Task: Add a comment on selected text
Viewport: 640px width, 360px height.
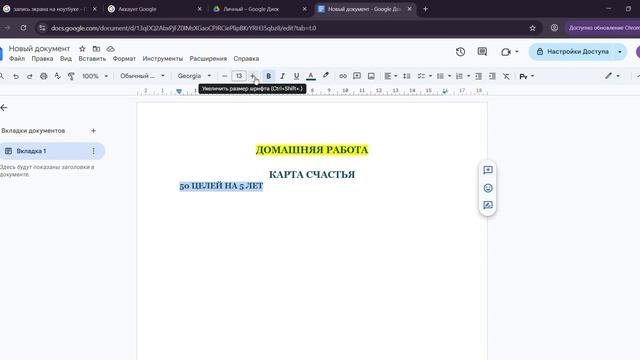Action: [x=488, y=170]
